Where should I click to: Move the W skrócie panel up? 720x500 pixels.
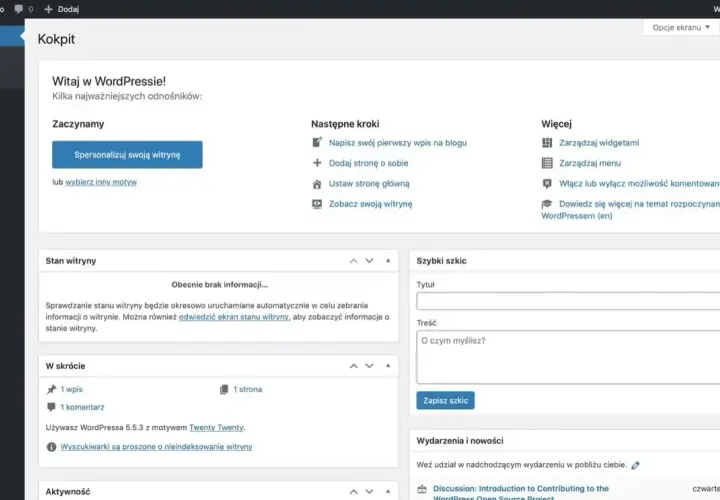click(x=354, y=366)
